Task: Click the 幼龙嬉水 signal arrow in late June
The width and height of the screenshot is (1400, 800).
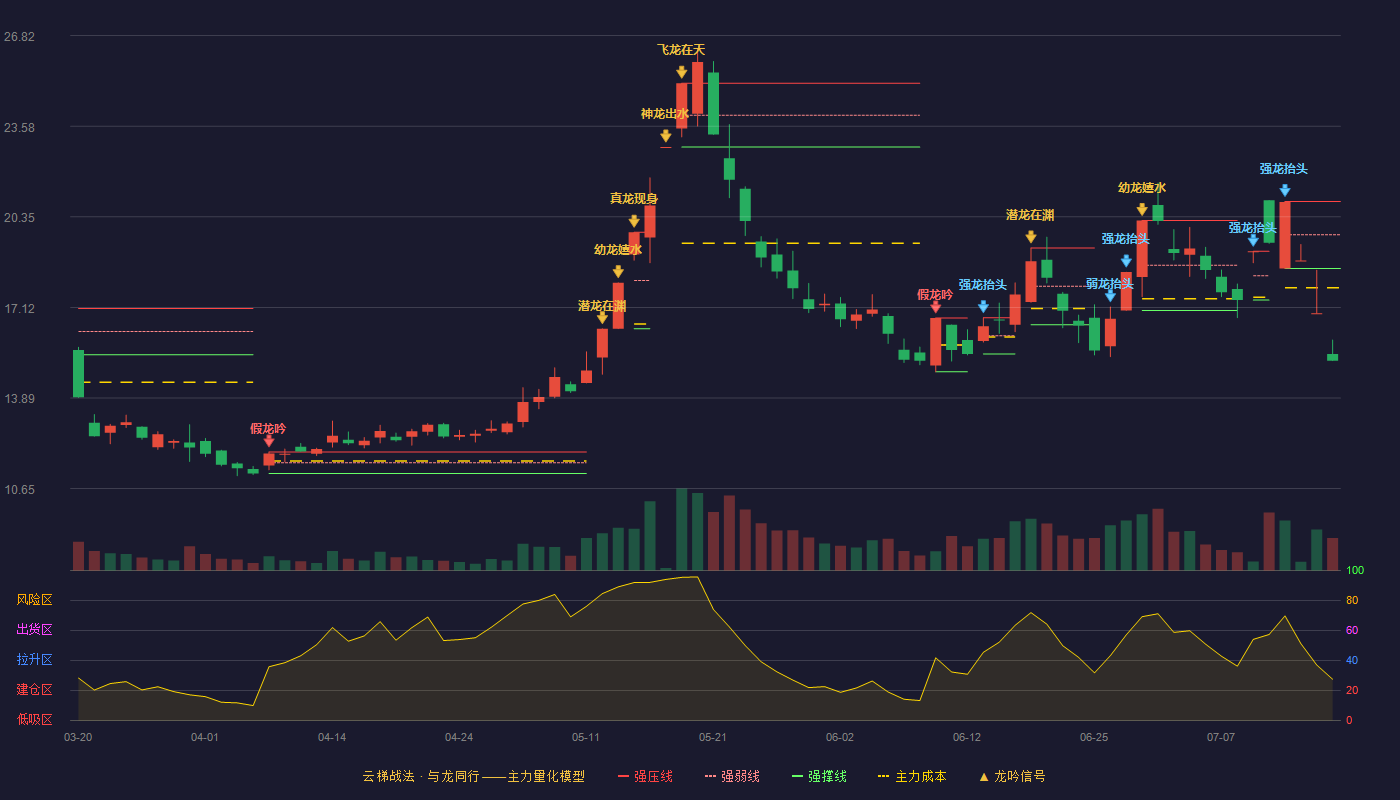Action: pos(1142,209)
